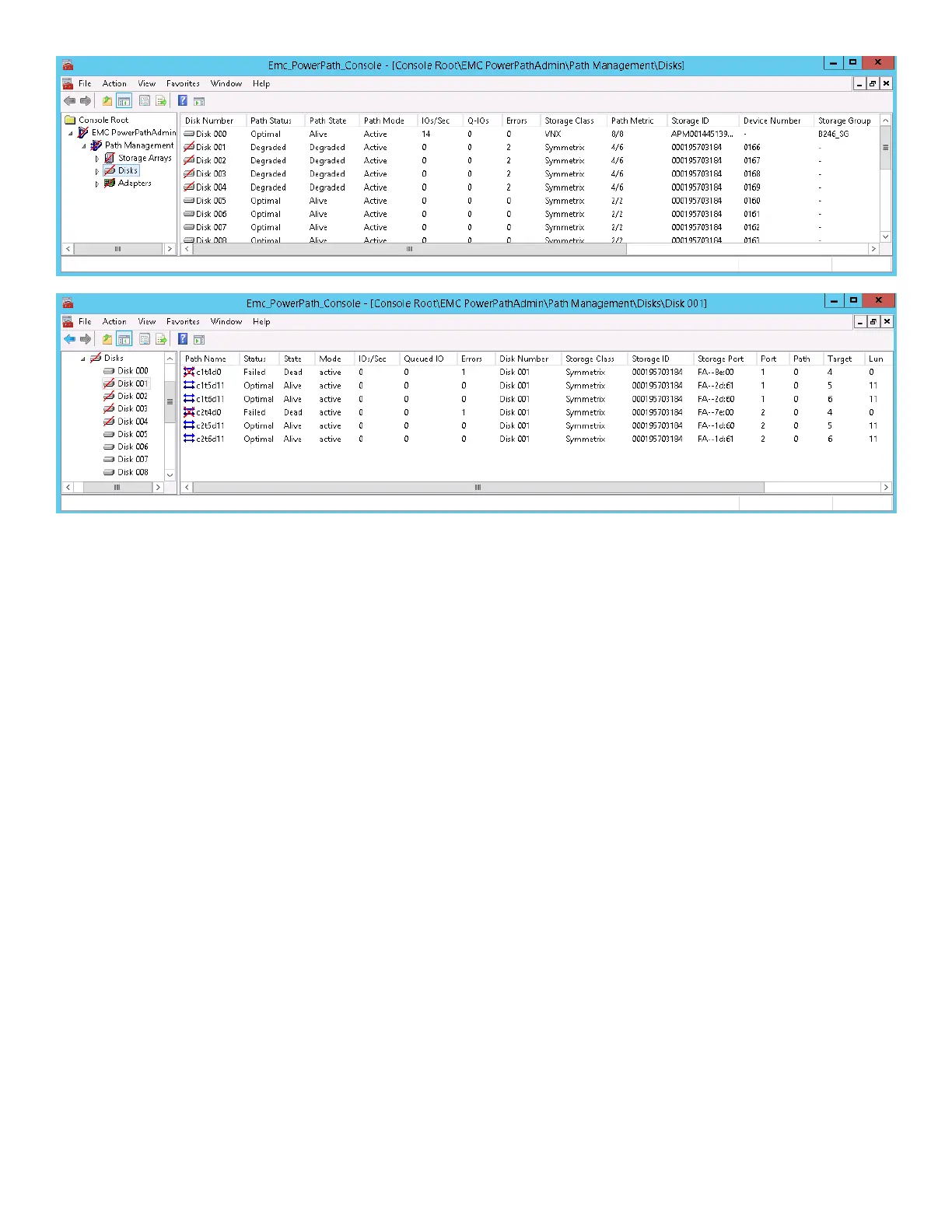The image size is (952, 1232).
Task: Expand the Adapters tree node
Action: point(97,184)
